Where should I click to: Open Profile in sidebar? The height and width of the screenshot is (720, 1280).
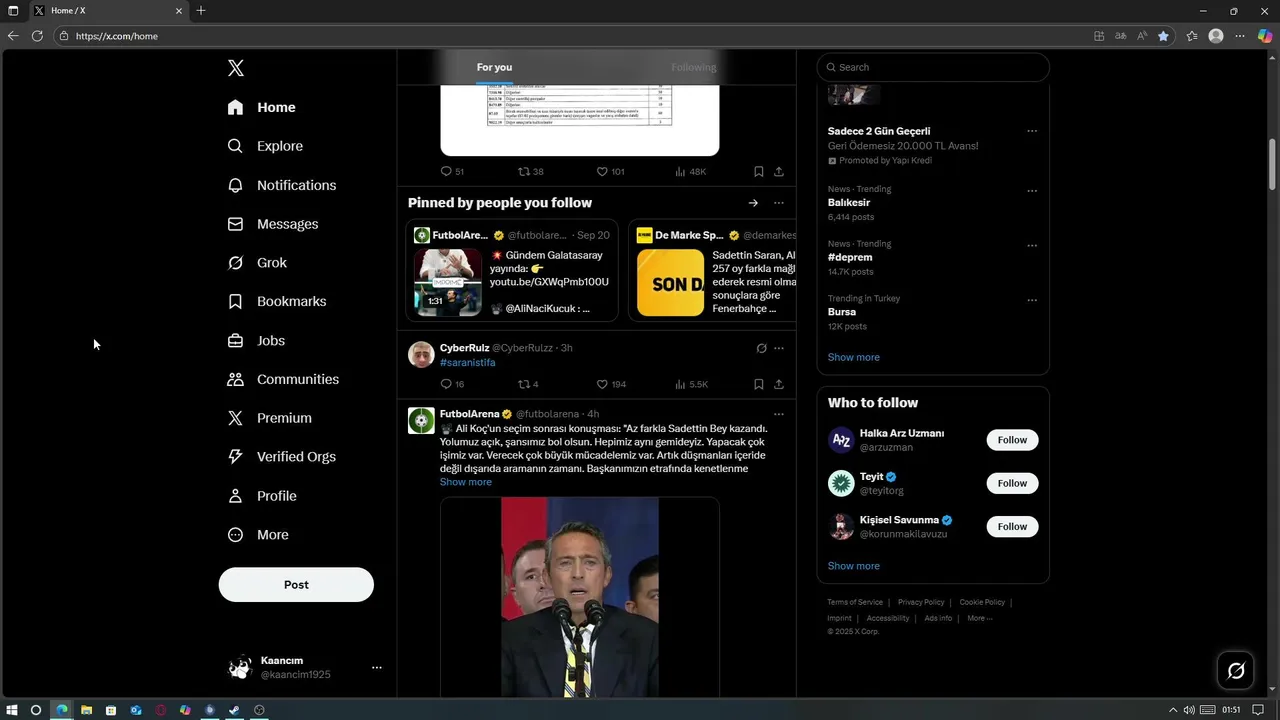click(262, 496)
